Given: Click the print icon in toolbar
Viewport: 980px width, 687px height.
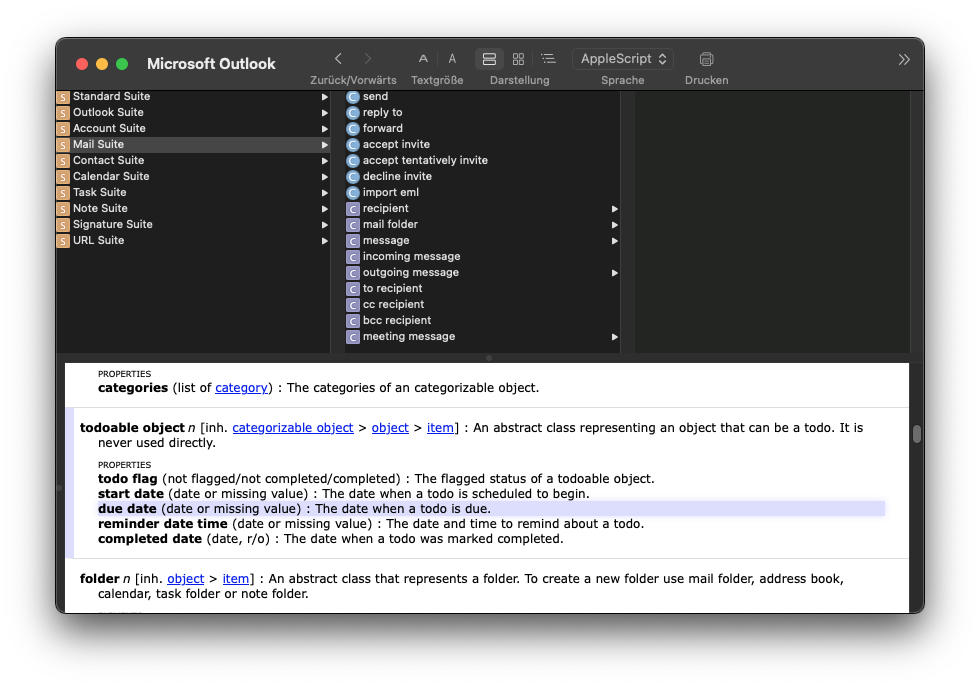Looking at the screenshot, I should coord(706,59).
